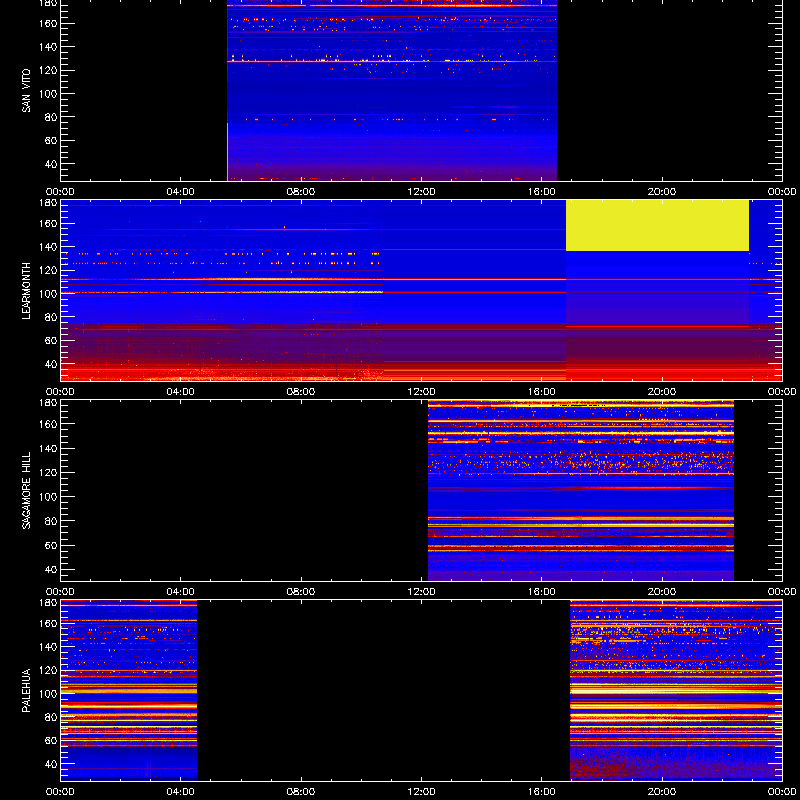This screenshot has height=800, width=800.
Task: Click the 120 tick label on Learmonth axis
Action: [x=47, y=270]
